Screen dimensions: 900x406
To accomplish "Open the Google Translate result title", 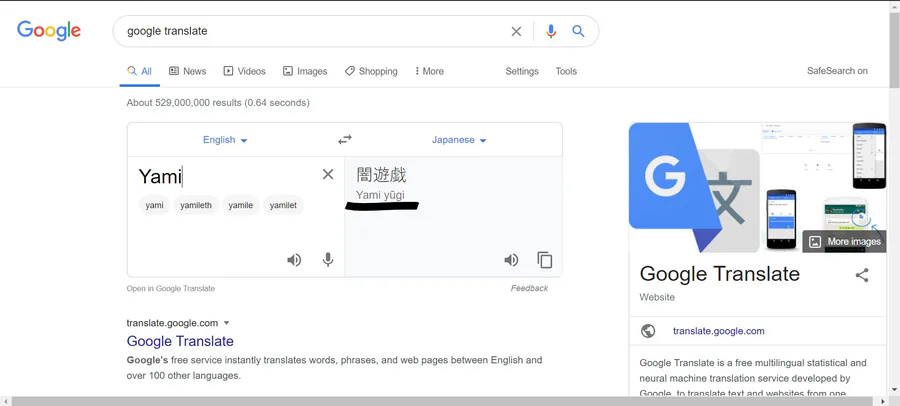I will (x=180, y=341).
